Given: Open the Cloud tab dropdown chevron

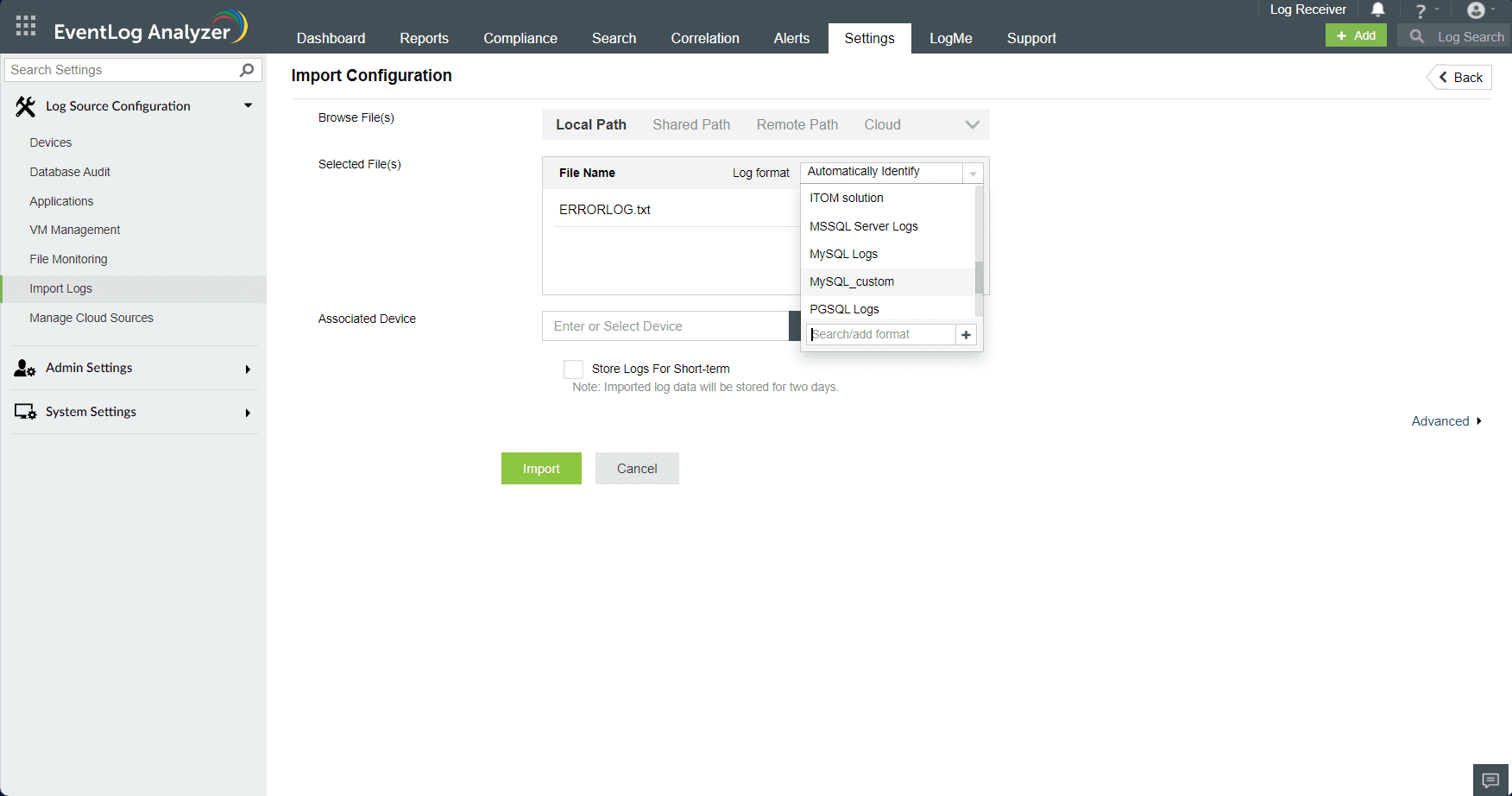Looking at the screenshot, I should [x=972, y=124].
